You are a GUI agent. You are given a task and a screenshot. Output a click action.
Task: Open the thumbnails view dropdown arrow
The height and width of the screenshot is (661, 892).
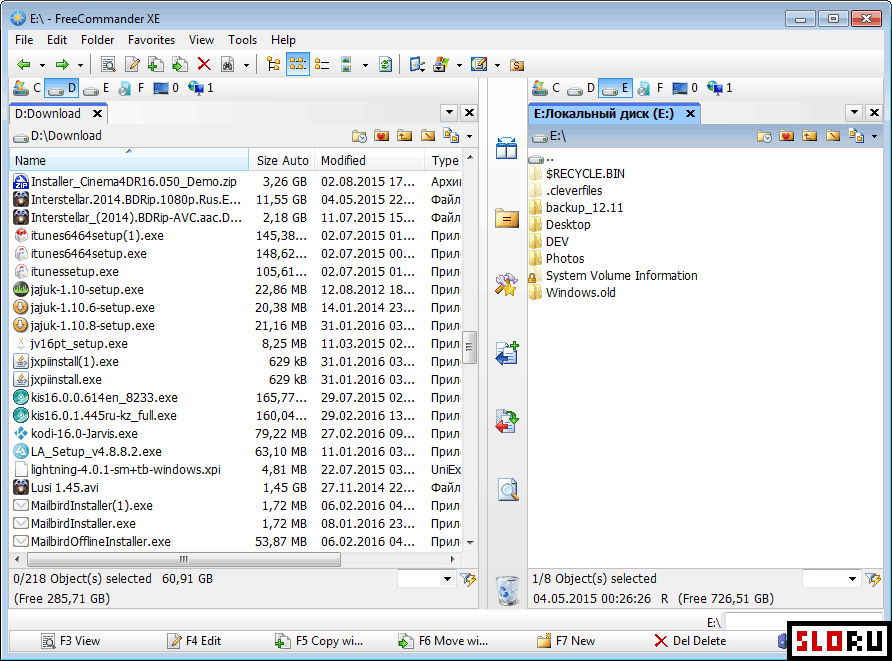tap(365, 65)
